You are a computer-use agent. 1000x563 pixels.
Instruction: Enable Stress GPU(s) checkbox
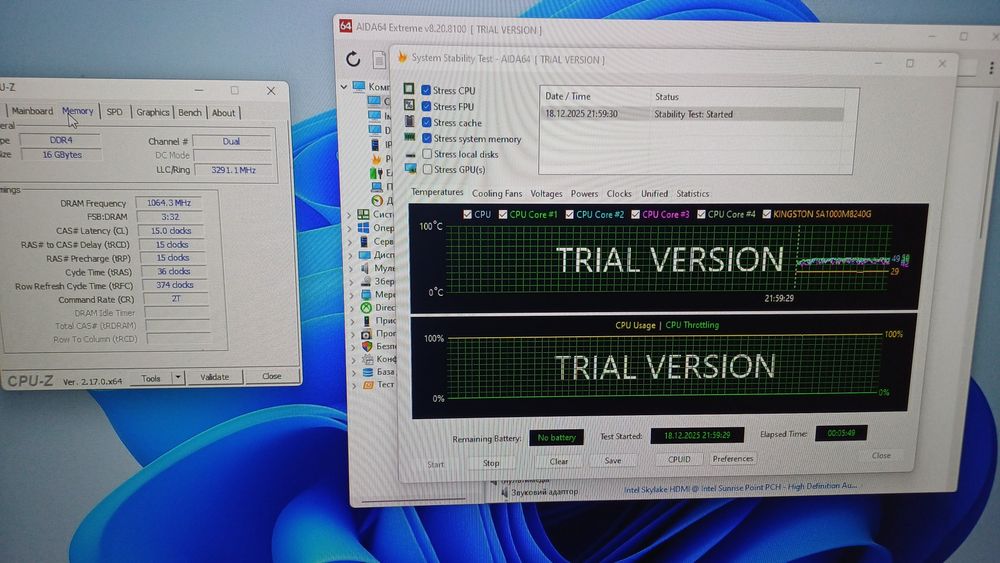click(427, 170)
